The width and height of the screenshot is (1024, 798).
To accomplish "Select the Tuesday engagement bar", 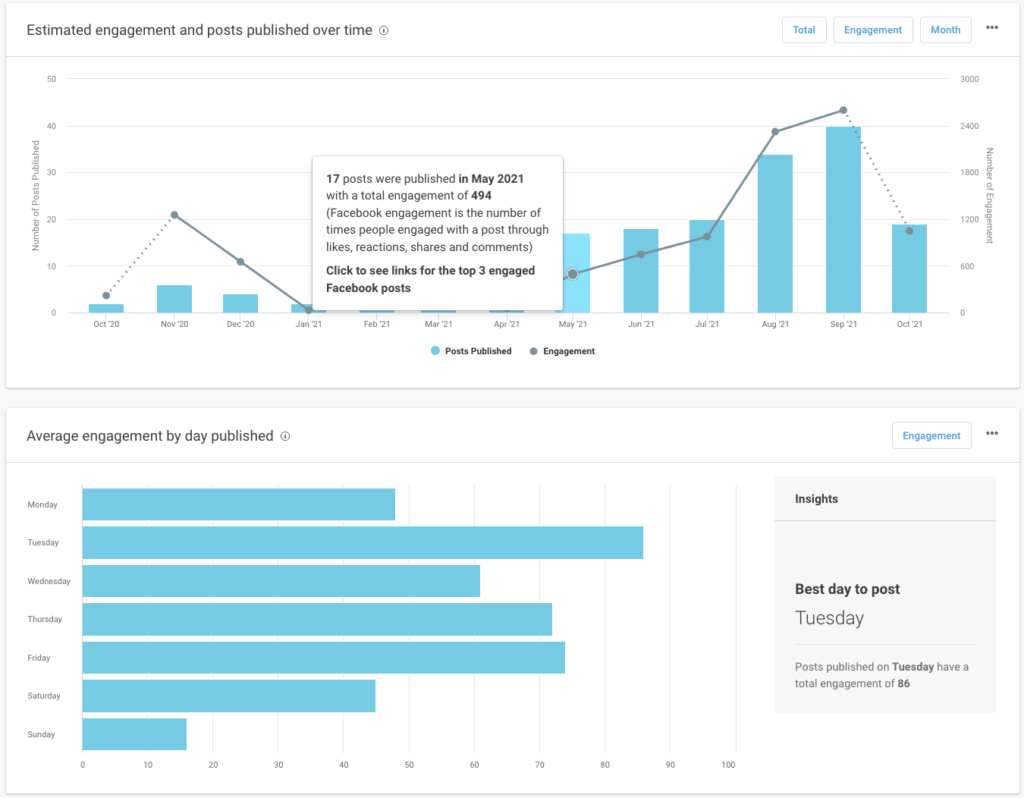I will point(360,542).
